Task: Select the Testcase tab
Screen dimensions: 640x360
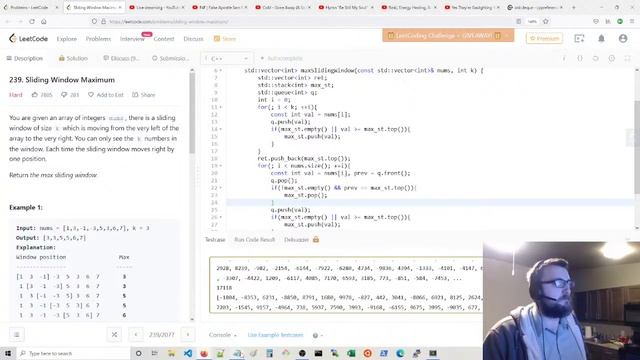Action: [x=215, y=240]
